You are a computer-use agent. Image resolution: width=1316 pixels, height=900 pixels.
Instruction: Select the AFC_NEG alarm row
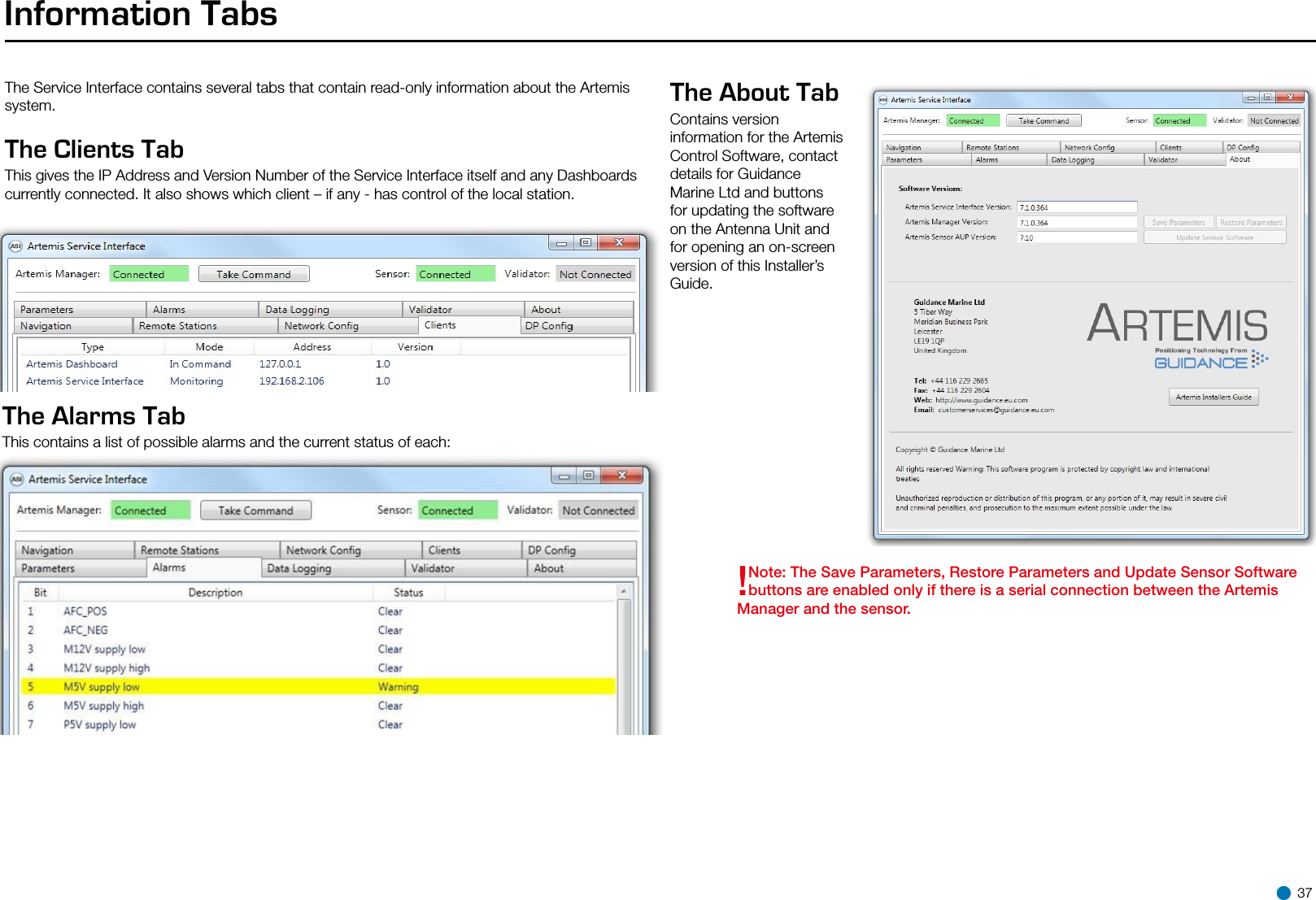click(x=318, y=630)
